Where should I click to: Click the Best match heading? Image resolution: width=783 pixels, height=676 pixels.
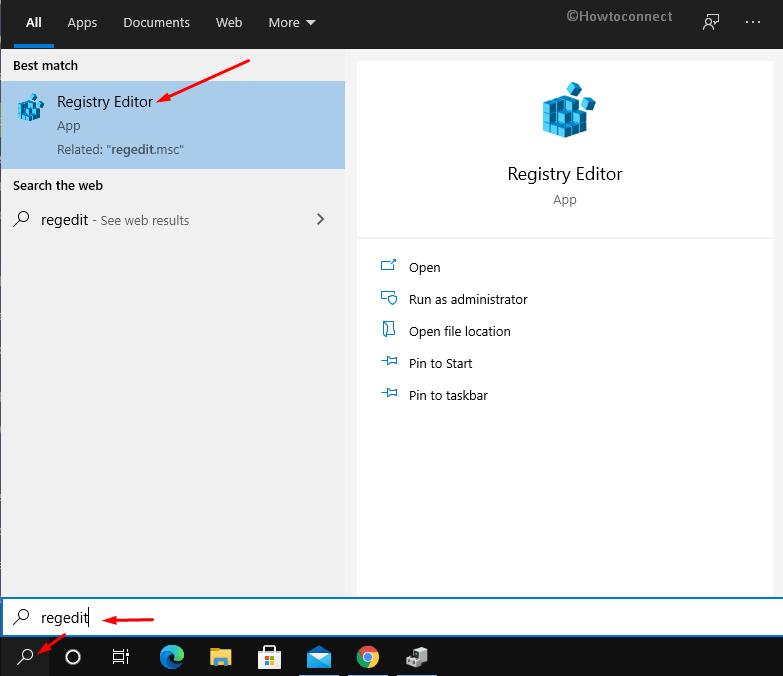(x=45, y=65)
